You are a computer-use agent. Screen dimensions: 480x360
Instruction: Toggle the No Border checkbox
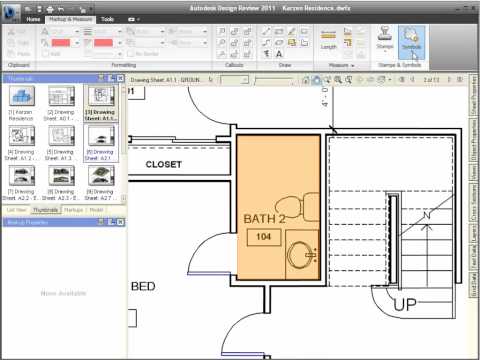pos(130,54)
